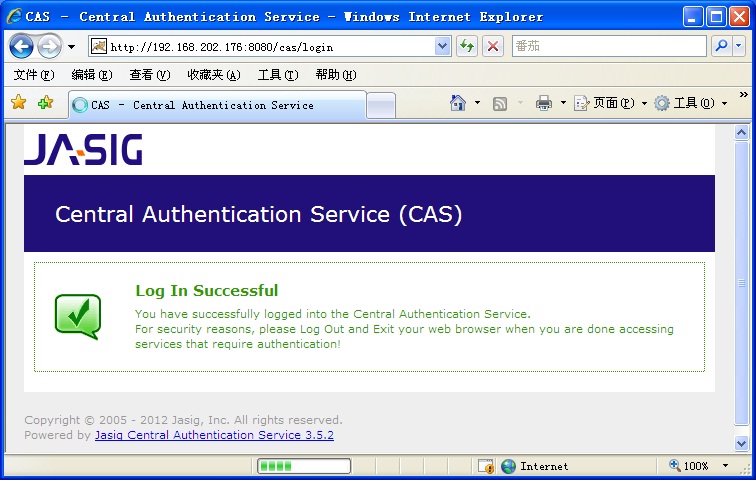Click the JASIG logo
Viewport: 756px width, 480px height.
coord(83,149)
